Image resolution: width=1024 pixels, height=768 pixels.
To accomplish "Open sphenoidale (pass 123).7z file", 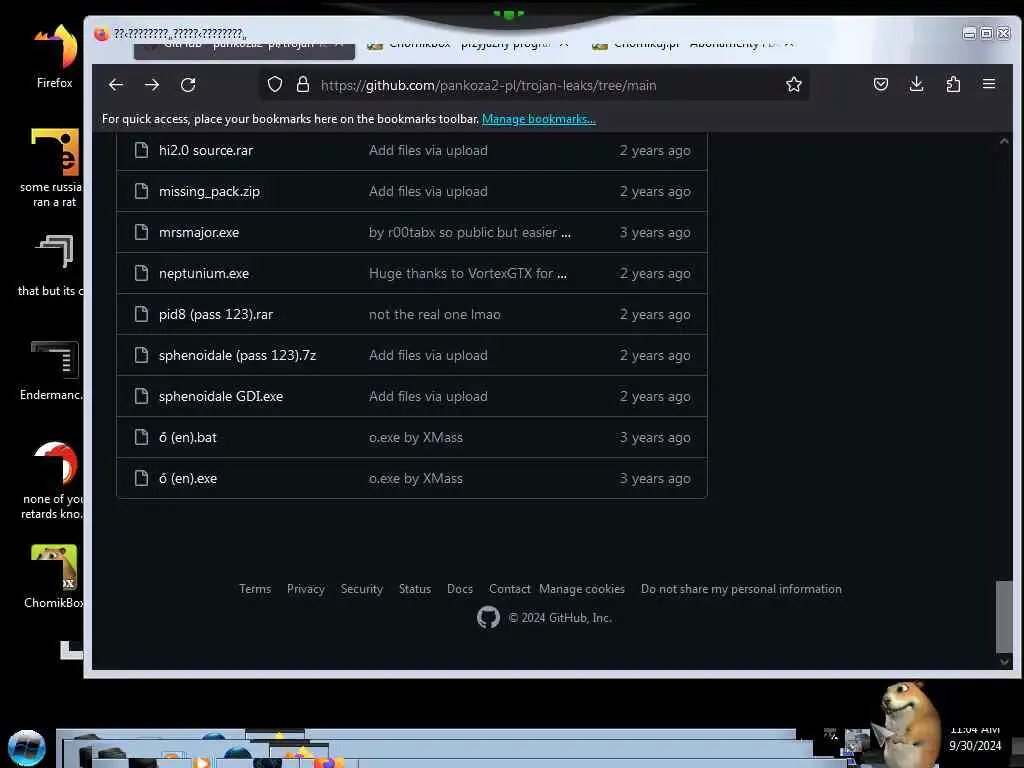I will coord(237,355).
